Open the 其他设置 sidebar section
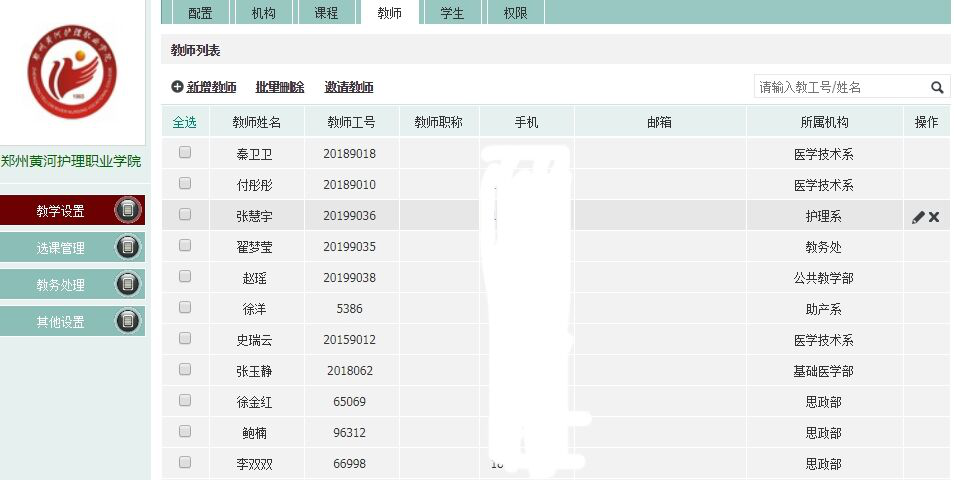Viewport: 954px width, 480px height. pos(60,322)
